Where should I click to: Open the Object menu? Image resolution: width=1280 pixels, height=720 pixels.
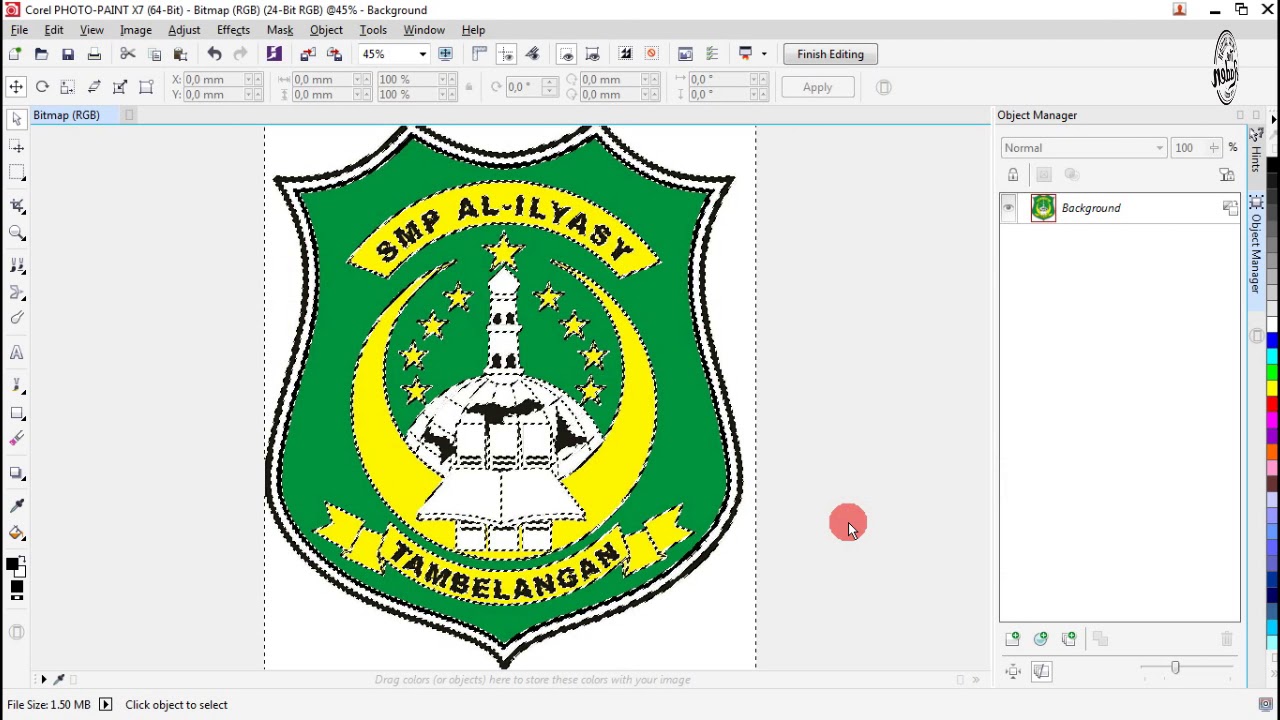click(326, 30)
